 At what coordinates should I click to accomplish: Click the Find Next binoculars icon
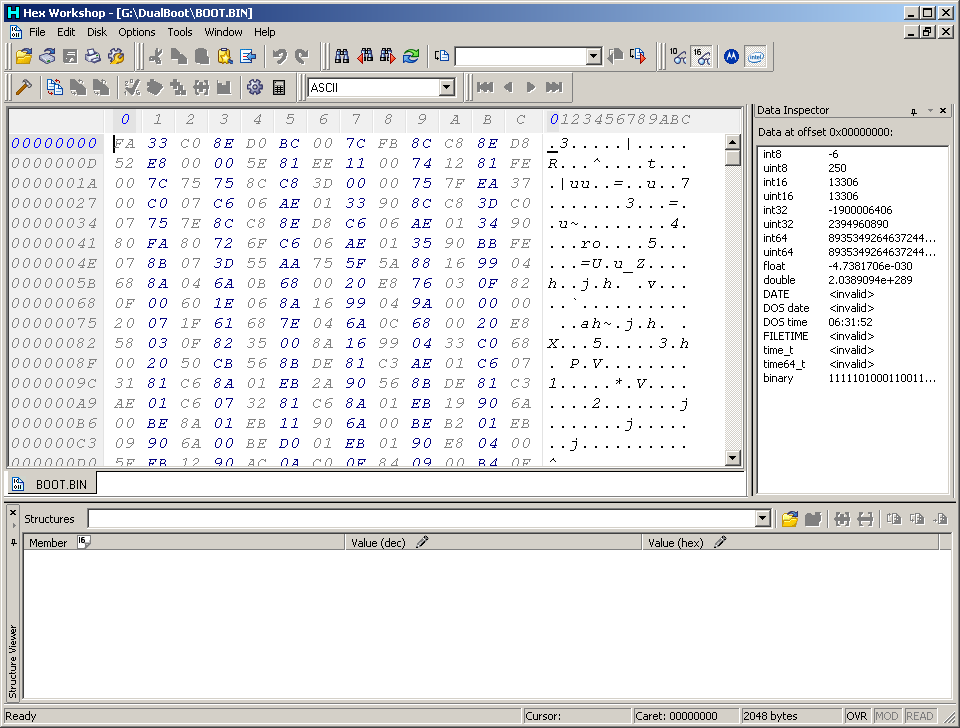388,56
